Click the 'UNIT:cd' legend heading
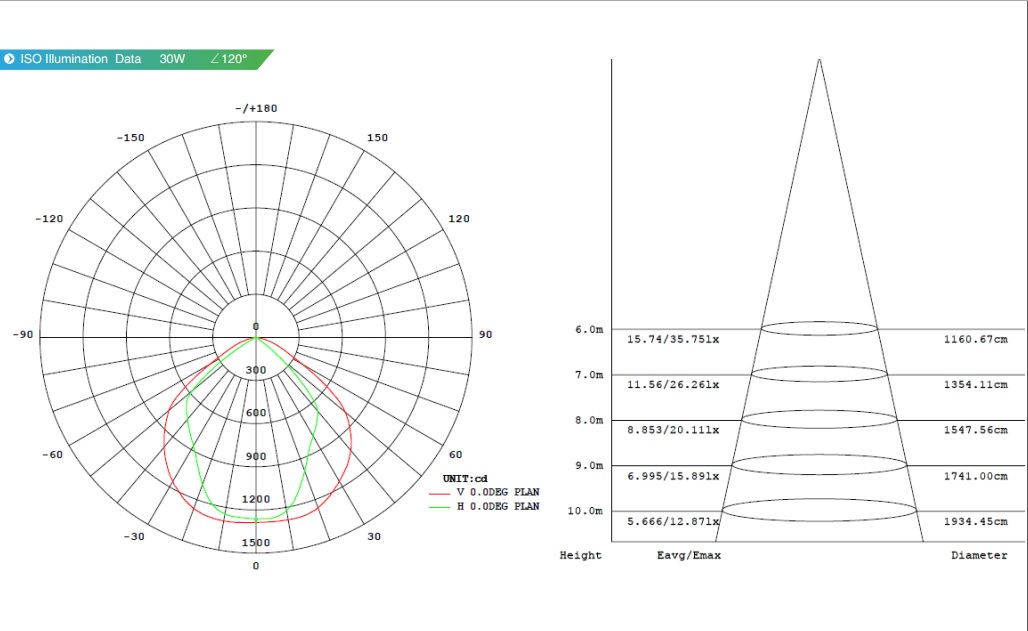The width and height of the screenshot is (1028, 631). [465, 479]
